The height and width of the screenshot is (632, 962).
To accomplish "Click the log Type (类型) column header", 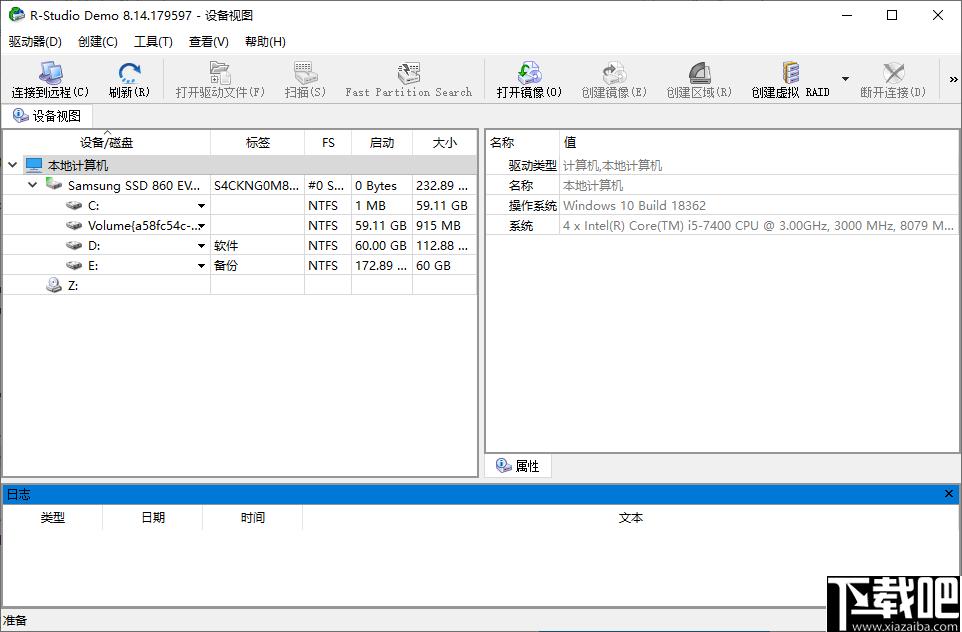I will (x=53, y=518).
